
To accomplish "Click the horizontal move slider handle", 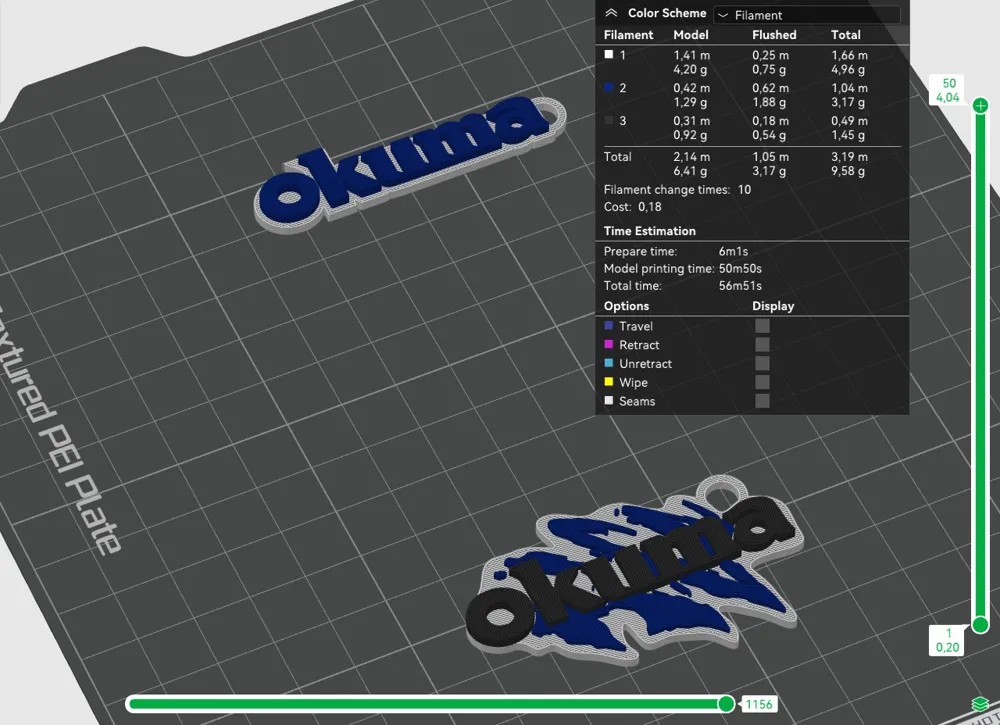I will click(x=726, y=704).
